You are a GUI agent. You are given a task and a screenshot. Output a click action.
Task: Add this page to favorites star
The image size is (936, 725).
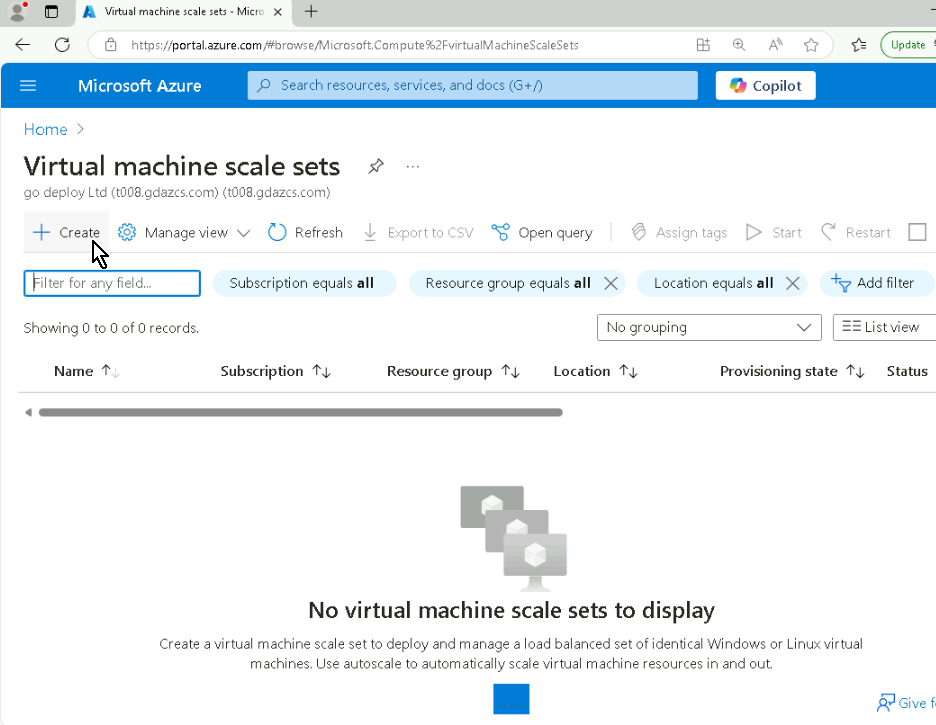point(811,45)
